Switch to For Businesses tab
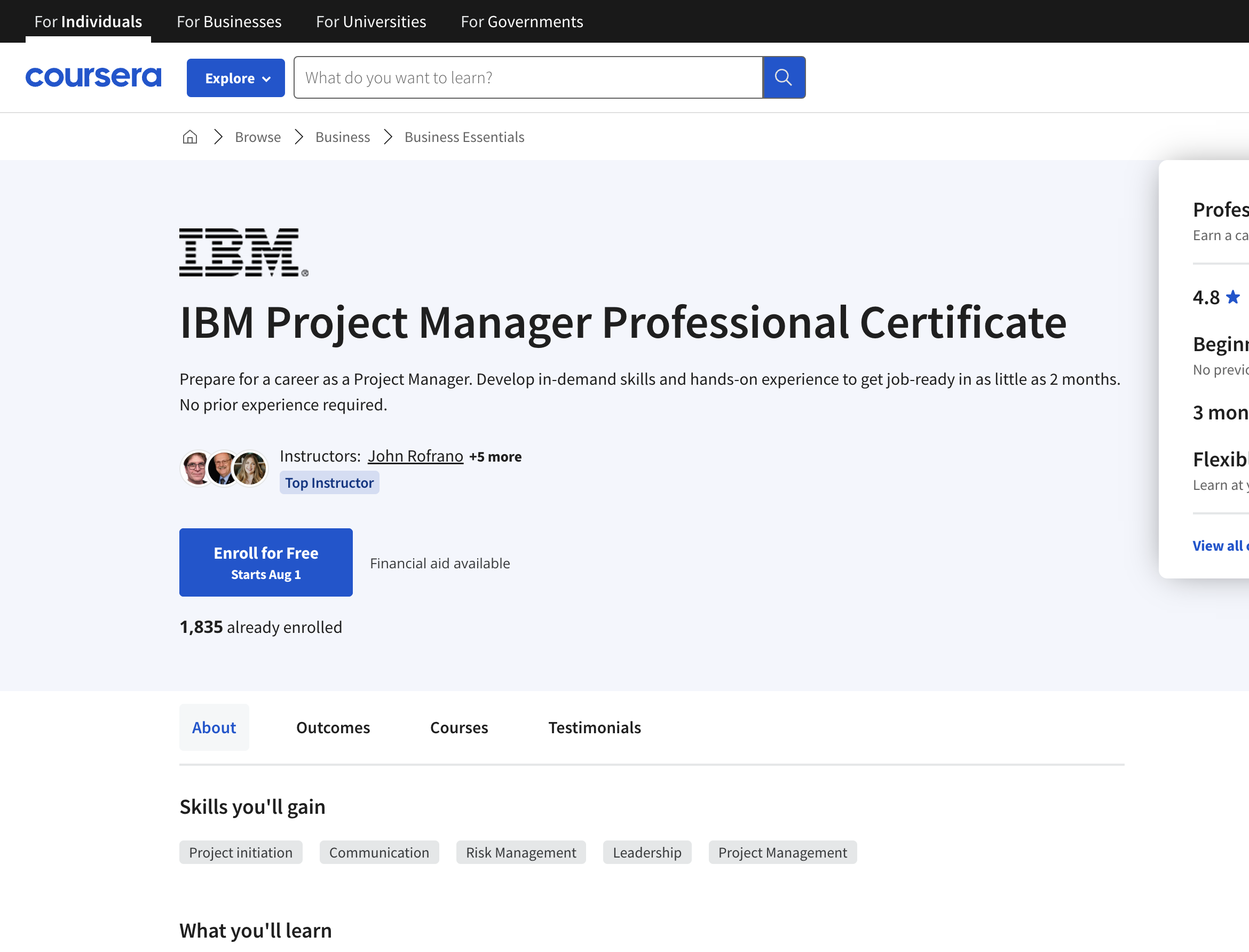Screen dimensions: 1249x952 [229, 21]
